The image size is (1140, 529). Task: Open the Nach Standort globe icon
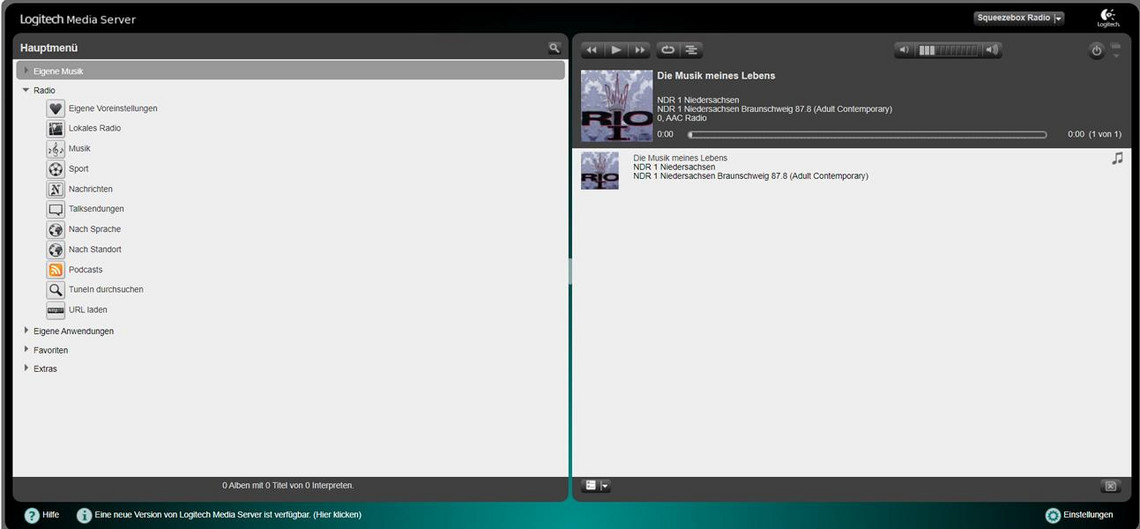(x=55, y=249)
